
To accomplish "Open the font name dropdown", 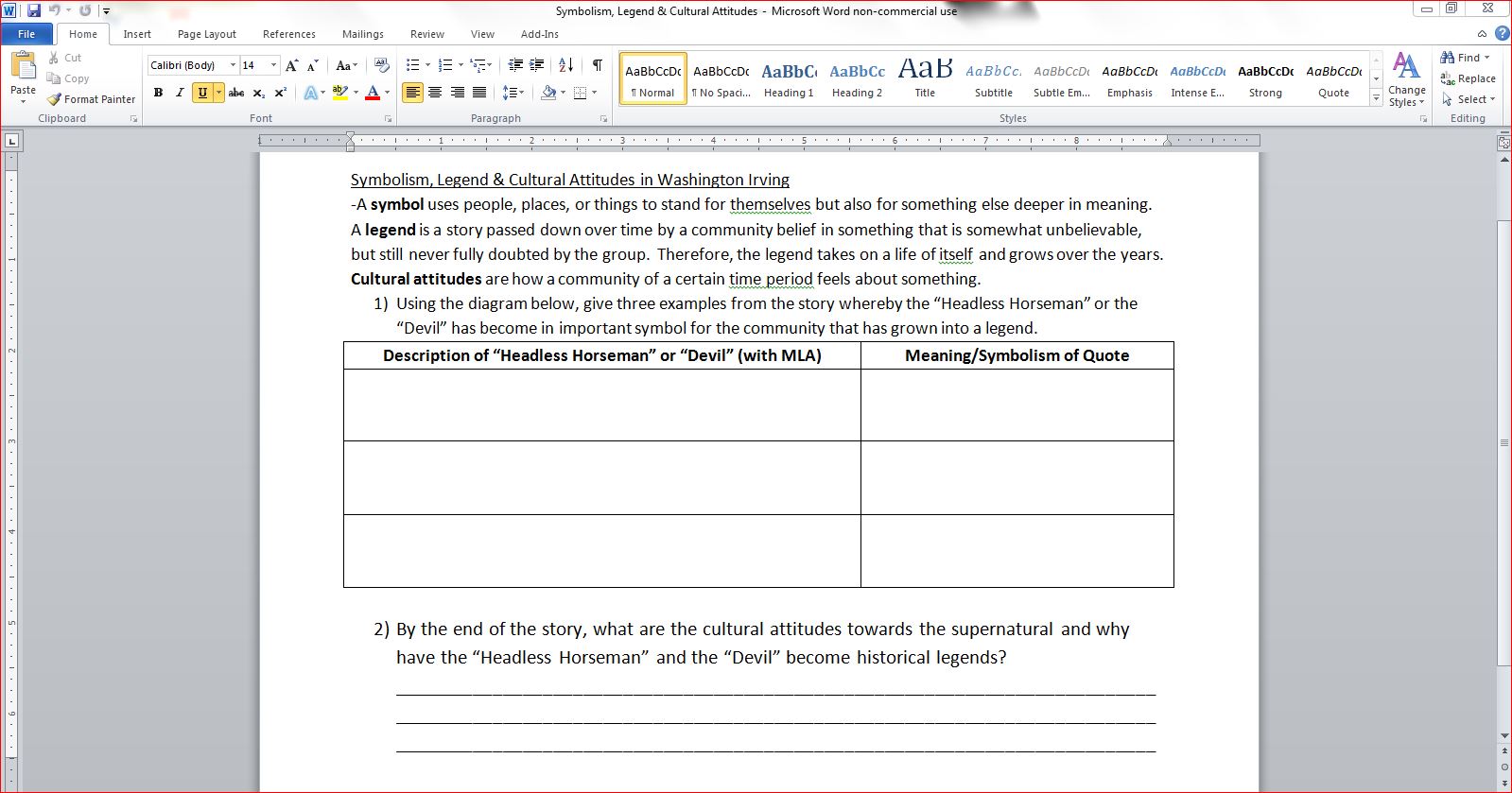I will [234, 65].
